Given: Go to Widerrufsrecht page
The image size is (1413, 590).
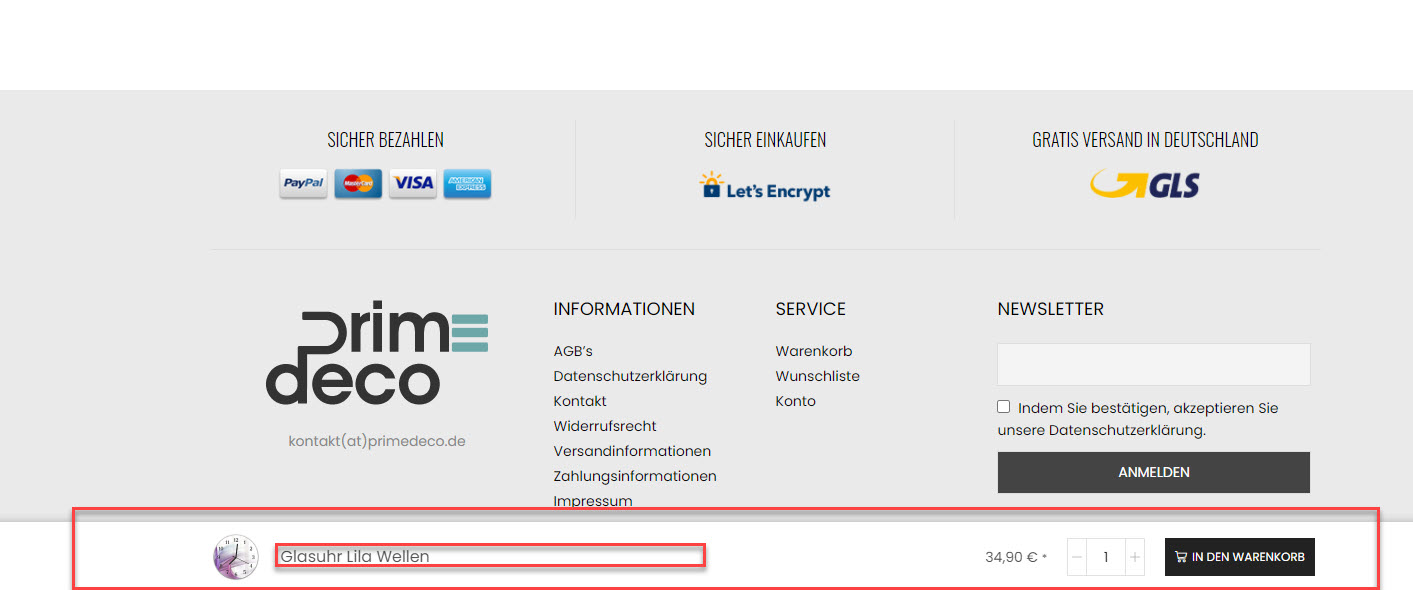Looking at the screenshot, I should tap(605, 426).
